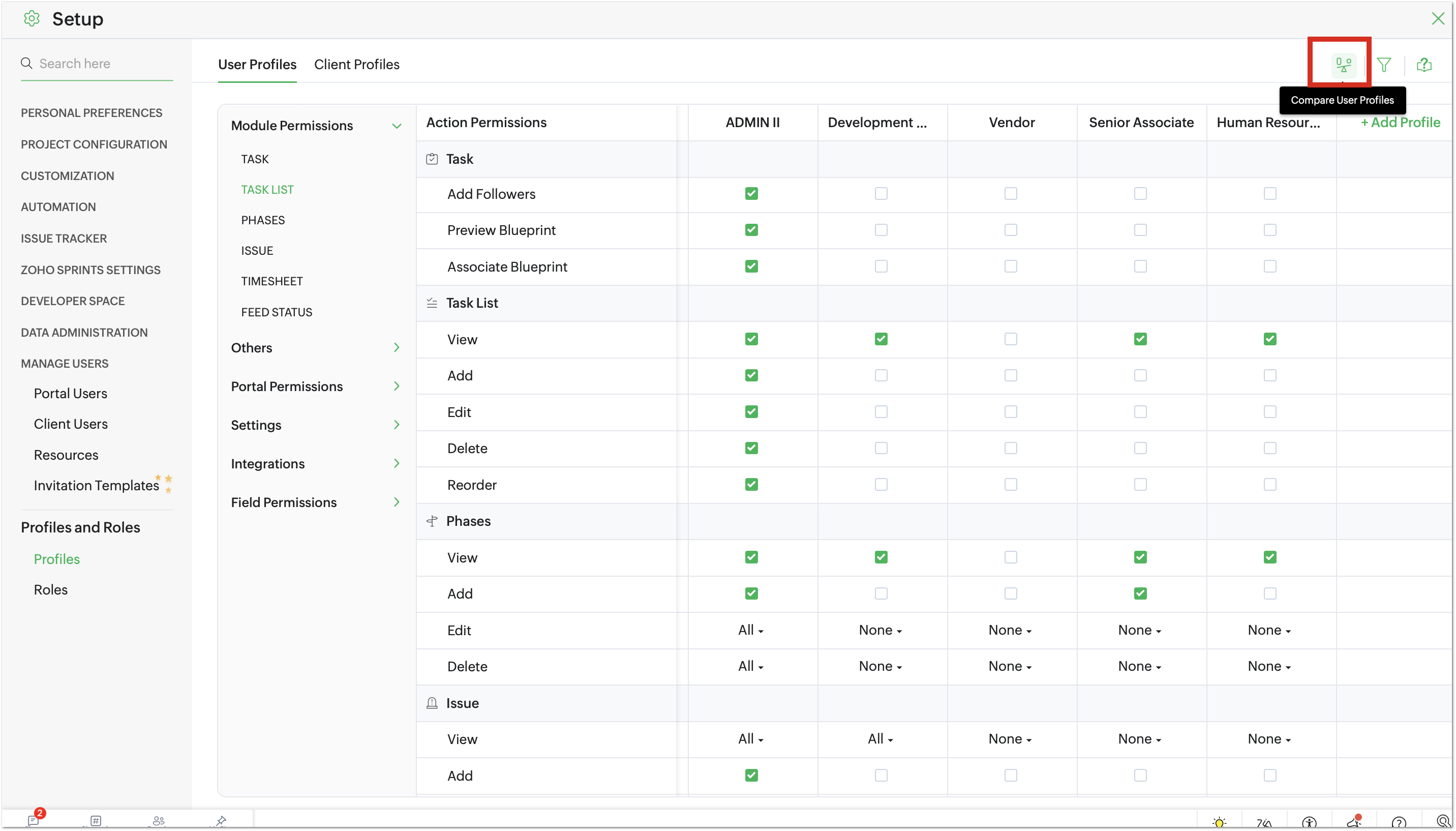1456x831 pixels.
Task: Open the Compare User Profiles tool
Action: pos(1342,65)
